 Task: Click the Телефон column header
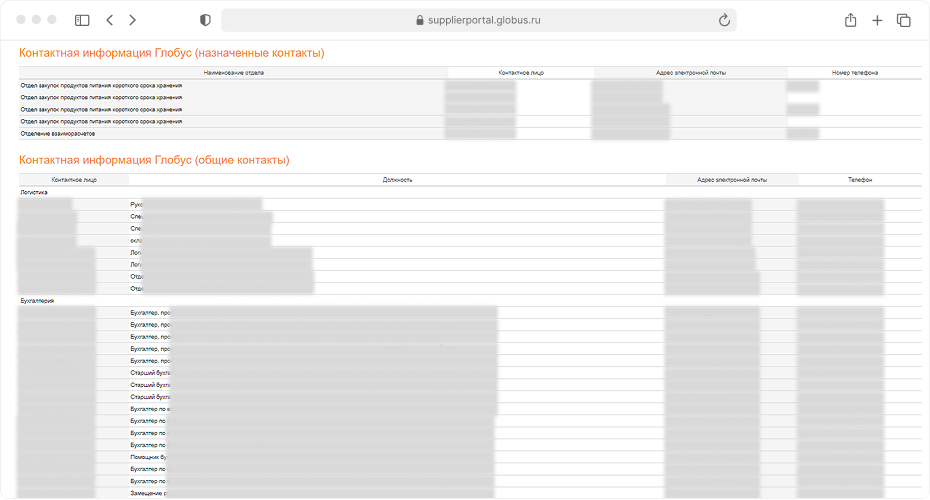click(x=860, y=180)
